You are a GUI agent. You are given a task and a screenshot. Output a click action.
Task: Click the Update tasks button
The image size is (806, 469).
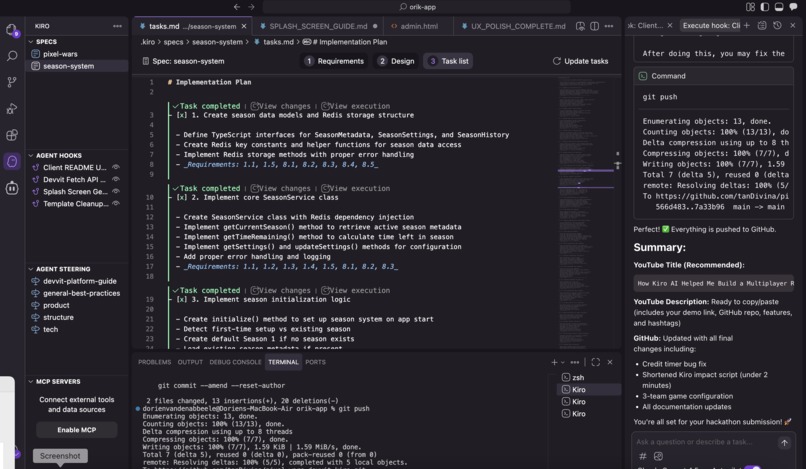point(580,61)
